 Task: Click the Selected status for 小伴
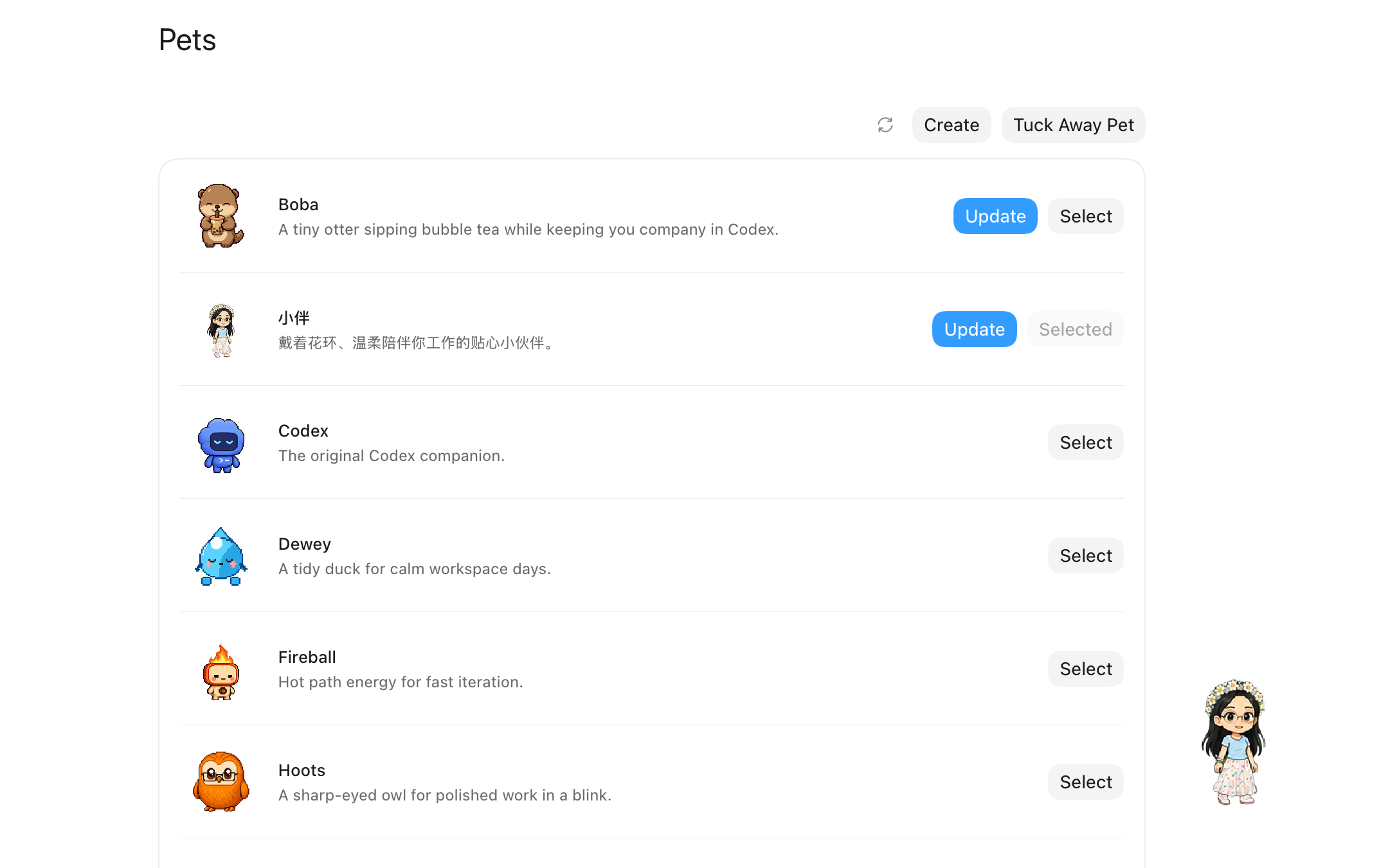(x=1076, y=329)
